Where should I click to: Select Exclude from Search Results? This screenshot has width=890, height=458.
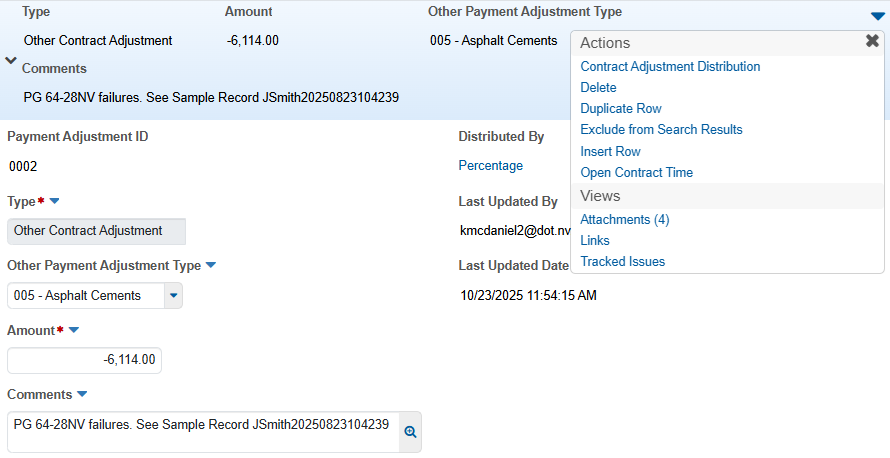tap(661, 129)
